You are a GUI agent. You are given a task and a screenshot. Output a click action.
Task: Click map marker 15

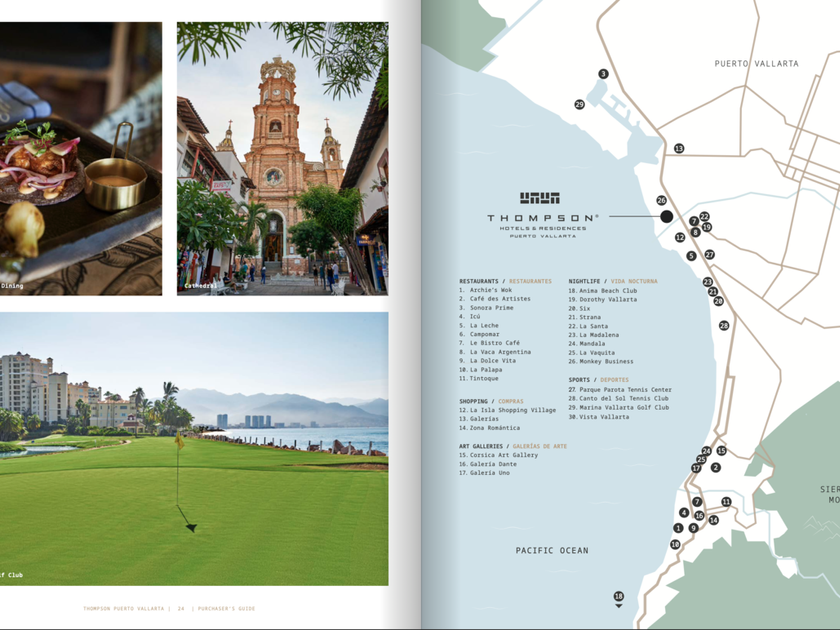[x=721, y=451]
